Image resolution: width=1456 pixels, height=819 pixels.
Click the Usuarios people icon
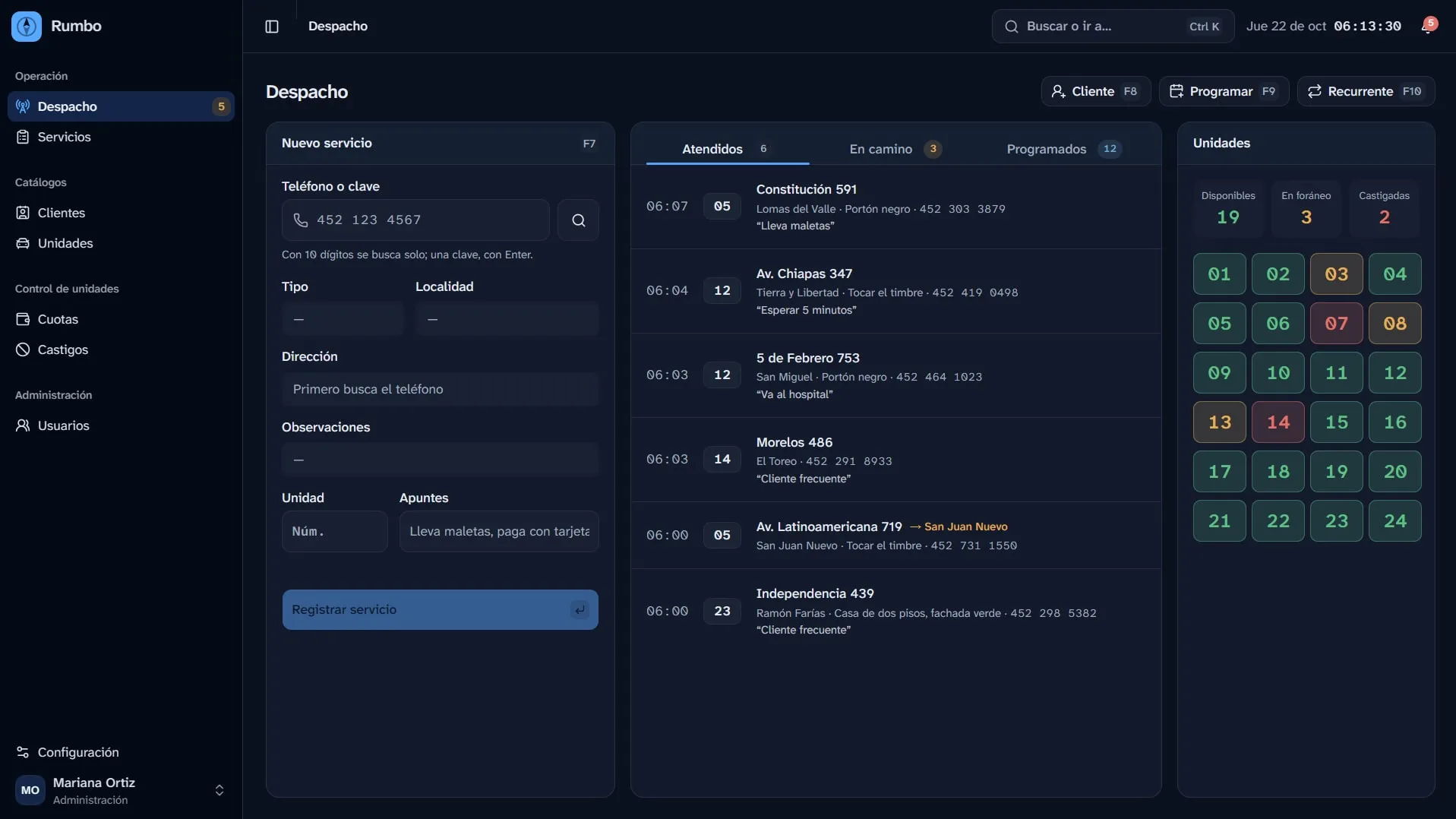coord(23,425)
